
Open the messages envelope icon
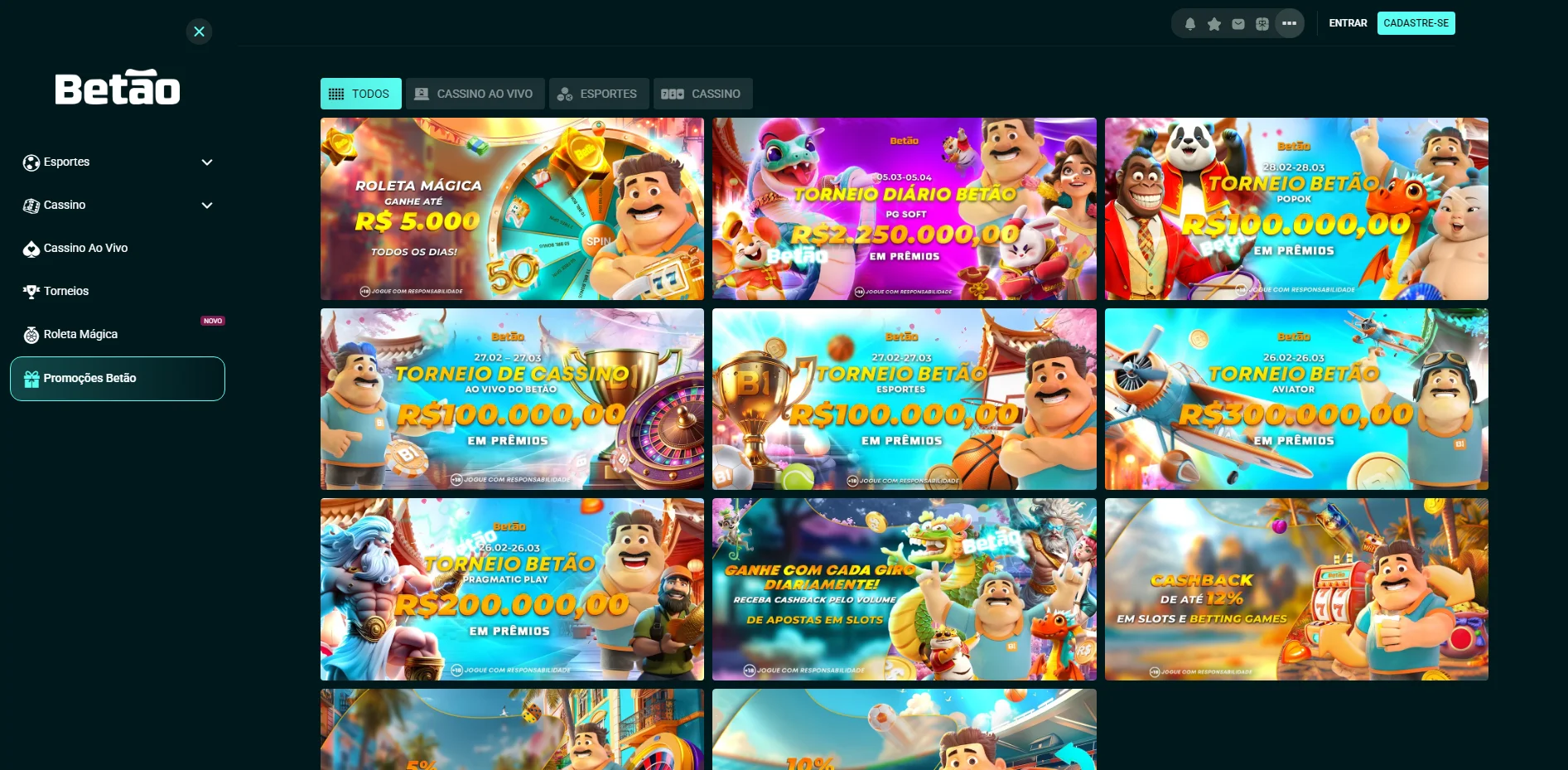point(1238,24)
